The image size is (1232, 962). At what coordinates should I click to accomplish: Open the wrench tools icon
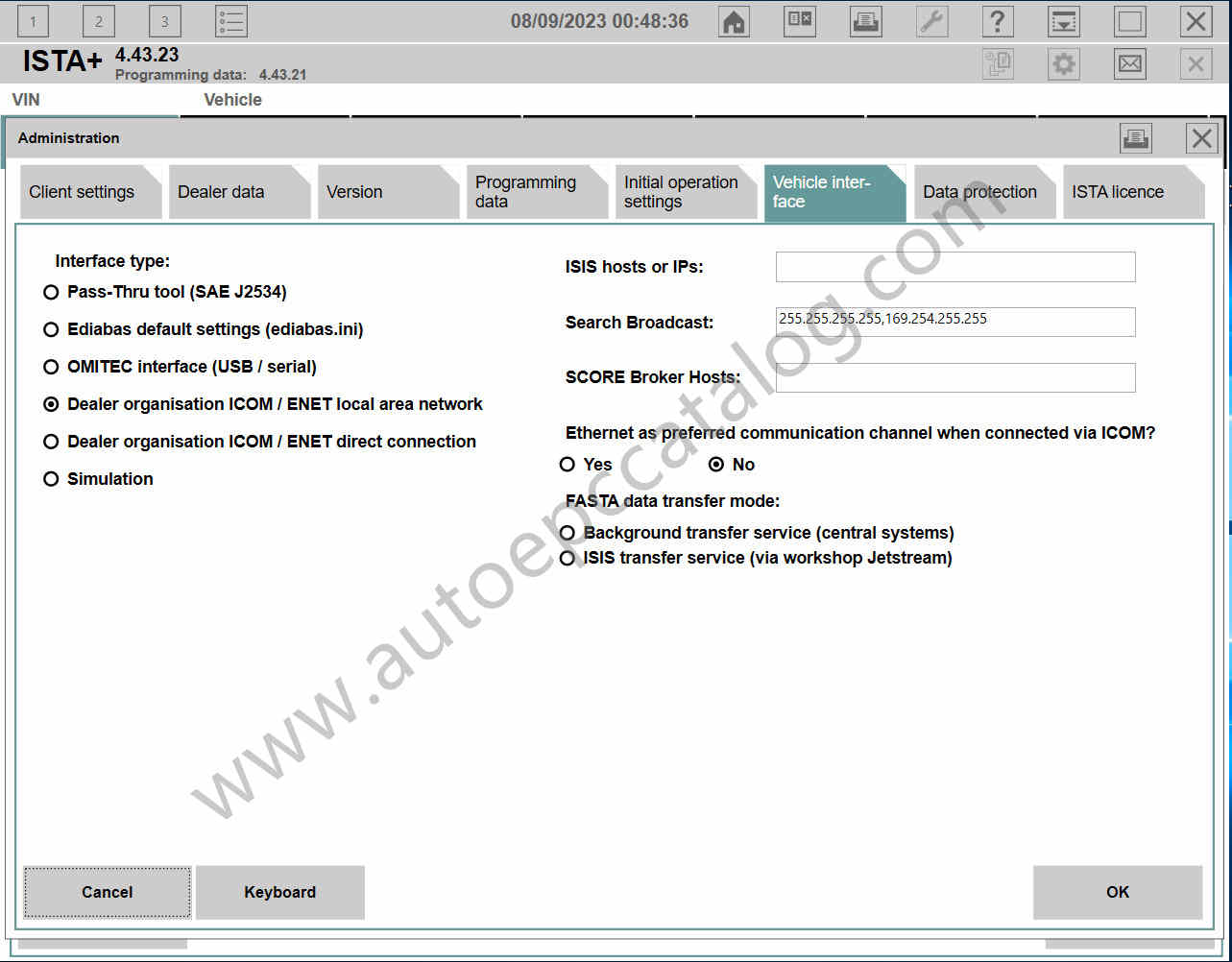tap(932, 21)
